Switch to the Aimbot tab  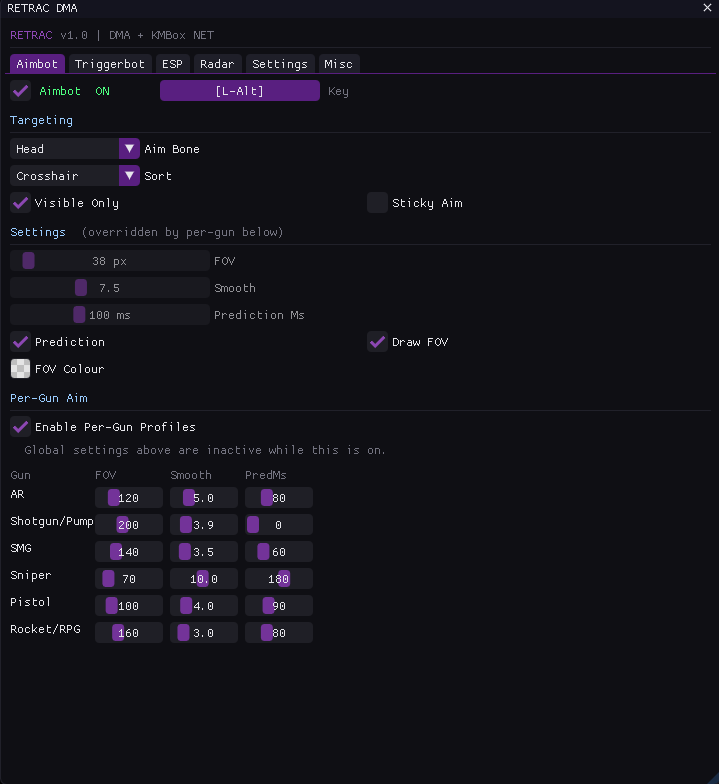37,64
